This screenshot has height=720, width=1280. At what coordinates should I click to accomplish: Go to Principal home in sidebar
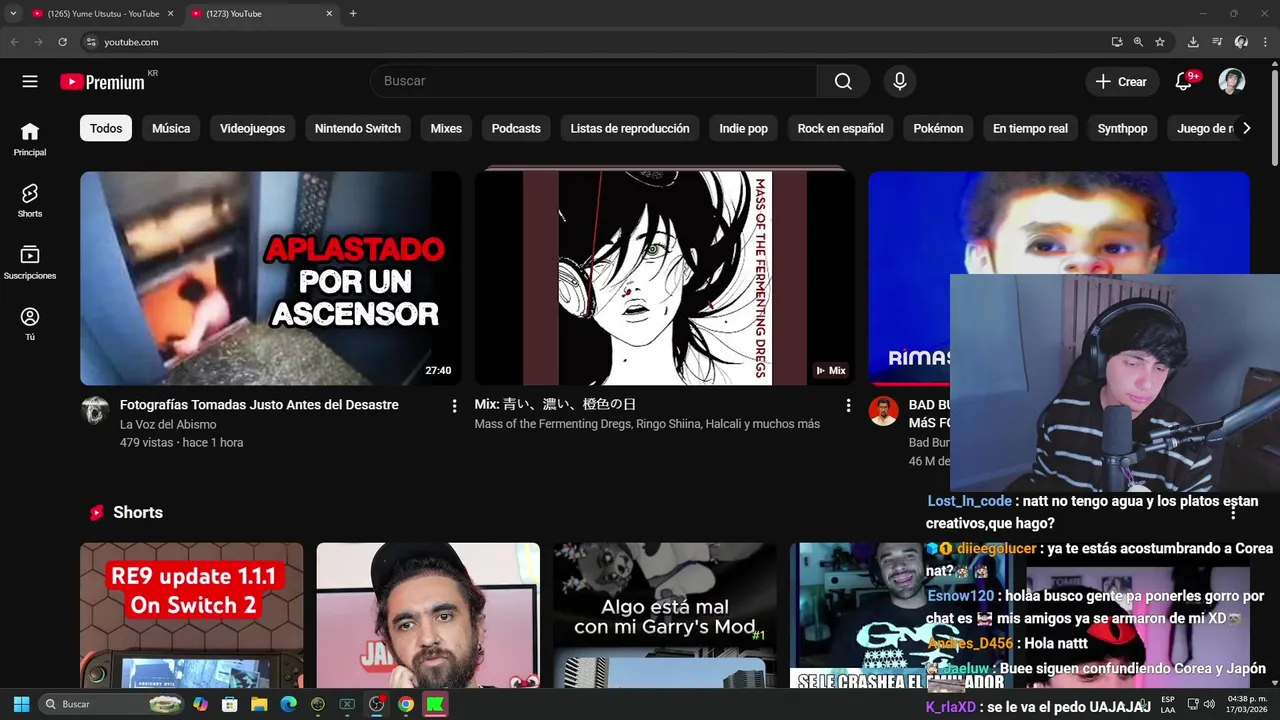coord(30,139)
